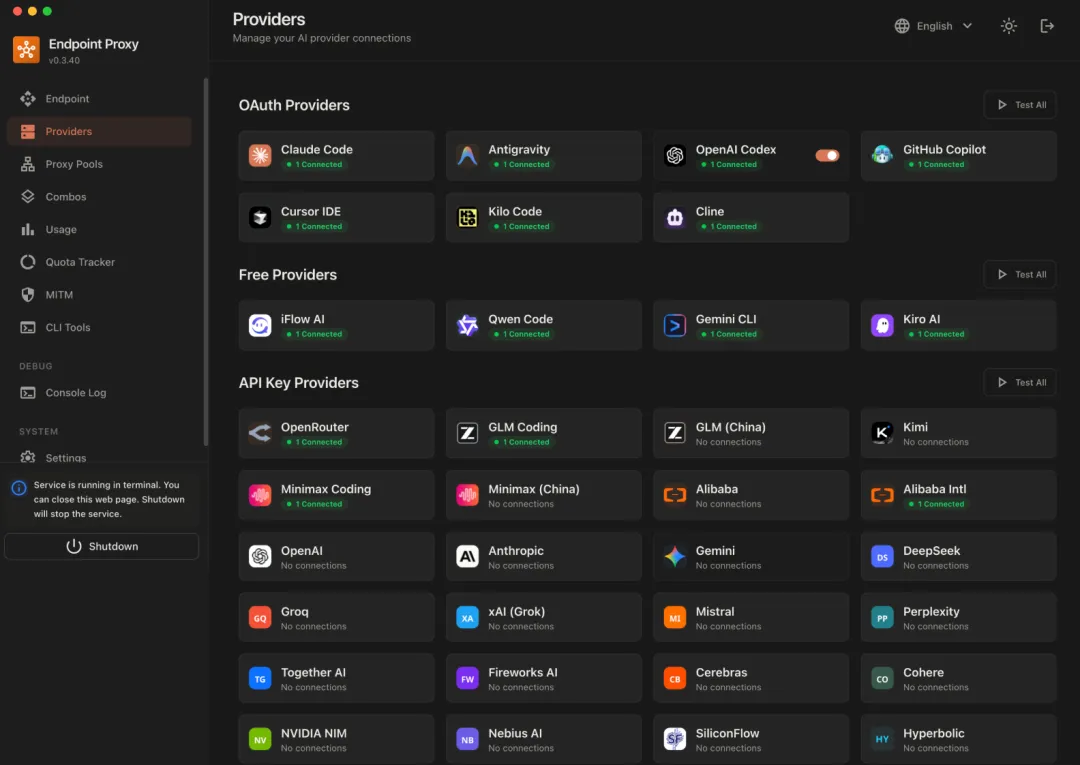Click the Minimax Coding icon
Screen dimensions: 1080x765
260,495
